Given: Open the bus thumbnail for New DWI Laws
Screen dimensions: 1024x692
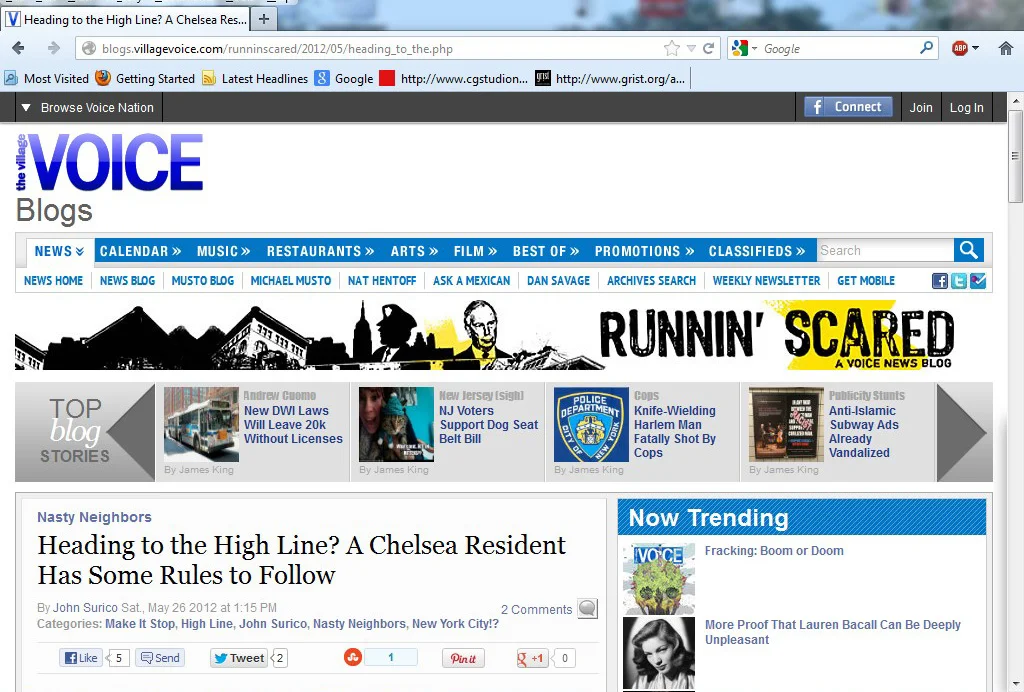Looking at the screenshot, I should click(201, 424).
